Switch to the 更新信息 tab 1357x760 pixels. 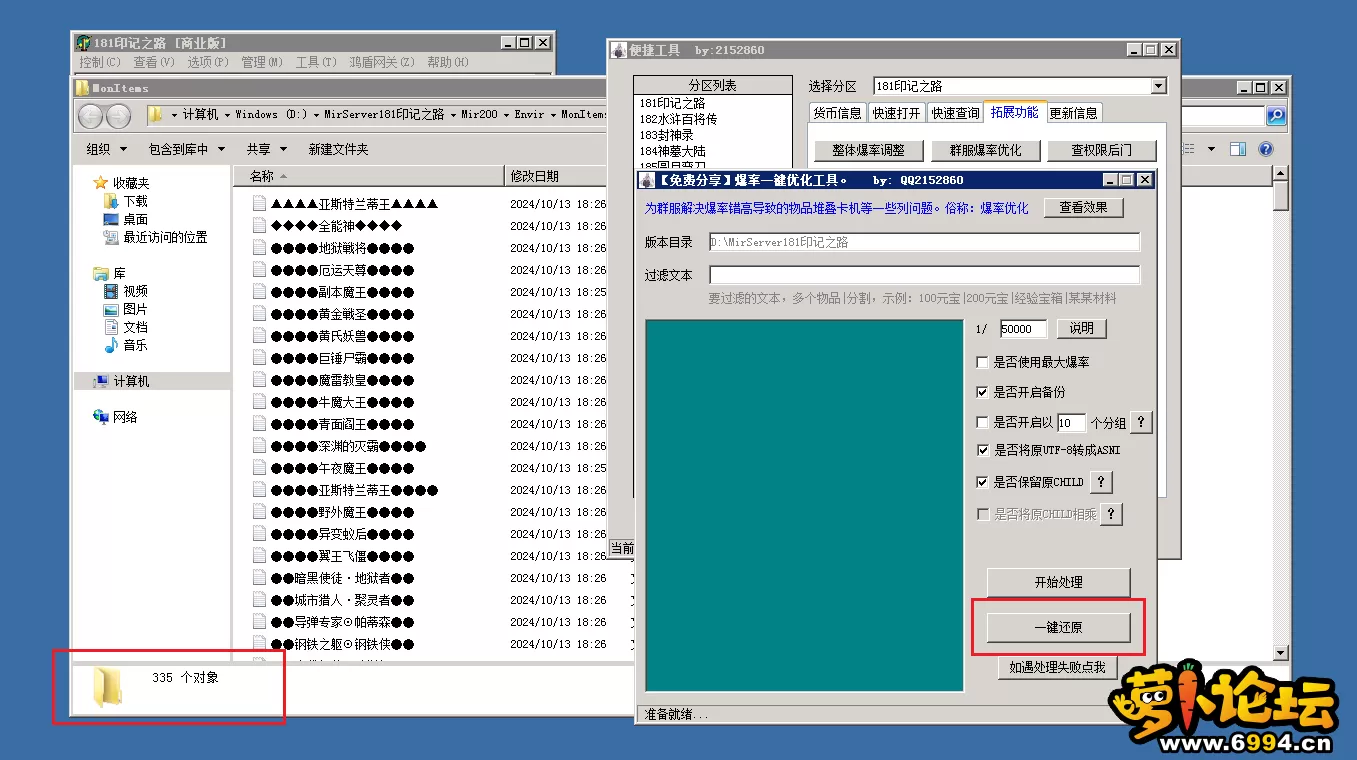tap(1073, 113)
